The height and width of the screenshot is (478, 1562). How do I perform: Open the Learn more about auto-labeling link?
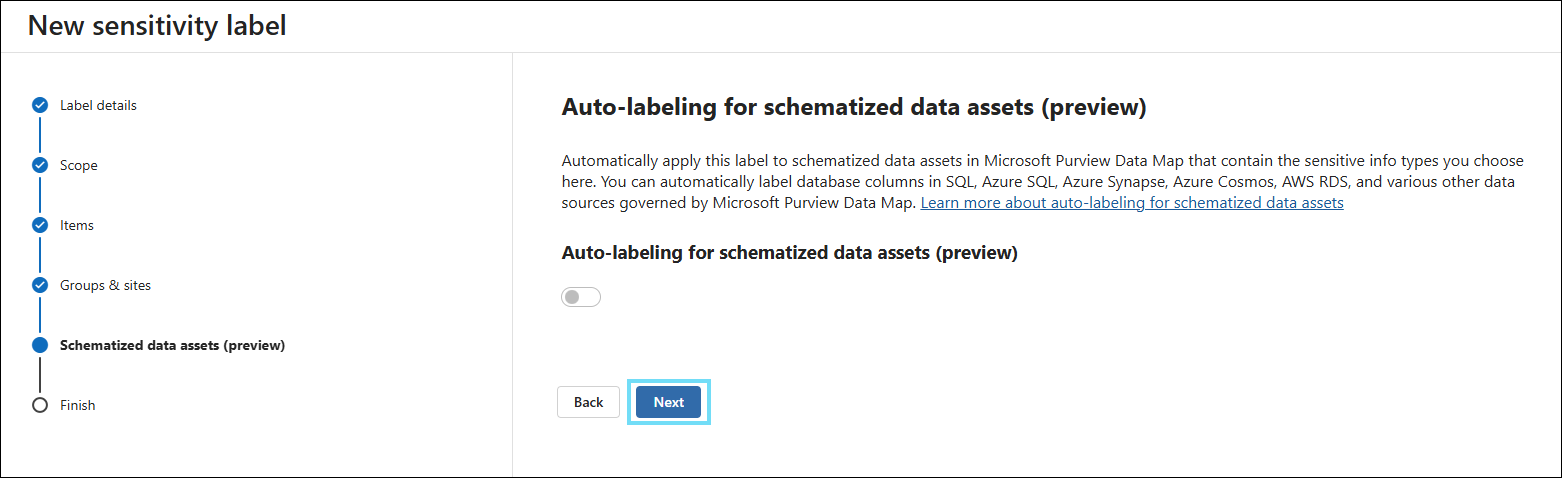click(1131, 202)
